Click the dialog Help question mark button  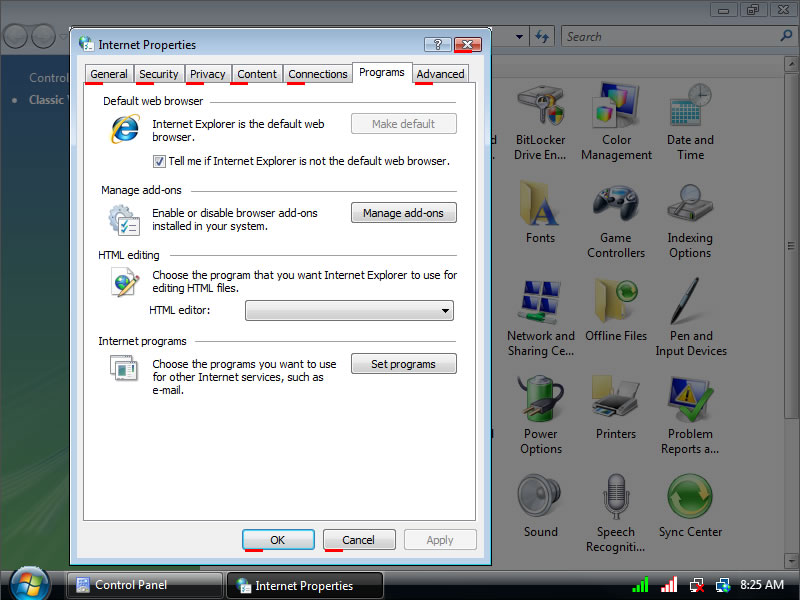438,44
